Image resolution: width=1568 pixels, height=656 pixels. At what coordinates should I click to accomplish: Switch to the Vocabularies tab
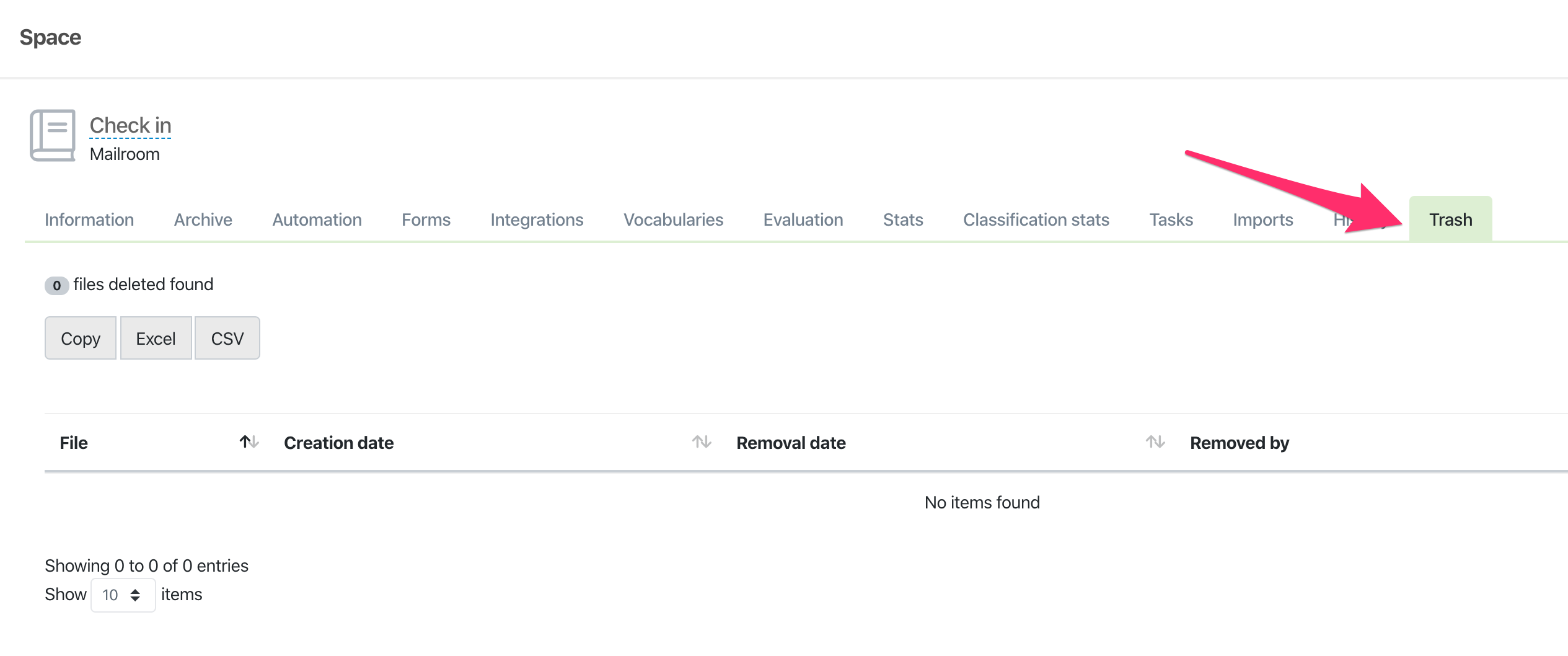673,219
